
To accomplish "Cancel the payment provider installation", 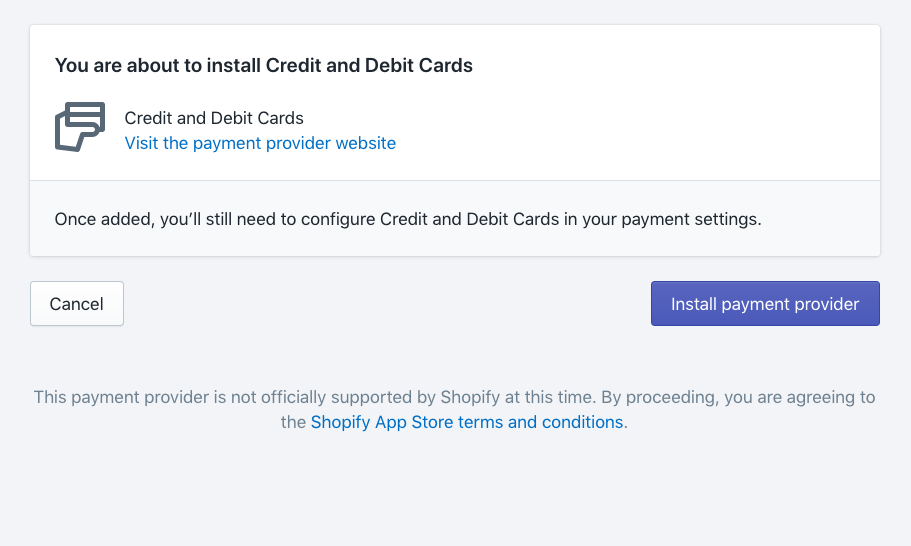I will pyautogui.click(x=77, y=304).
